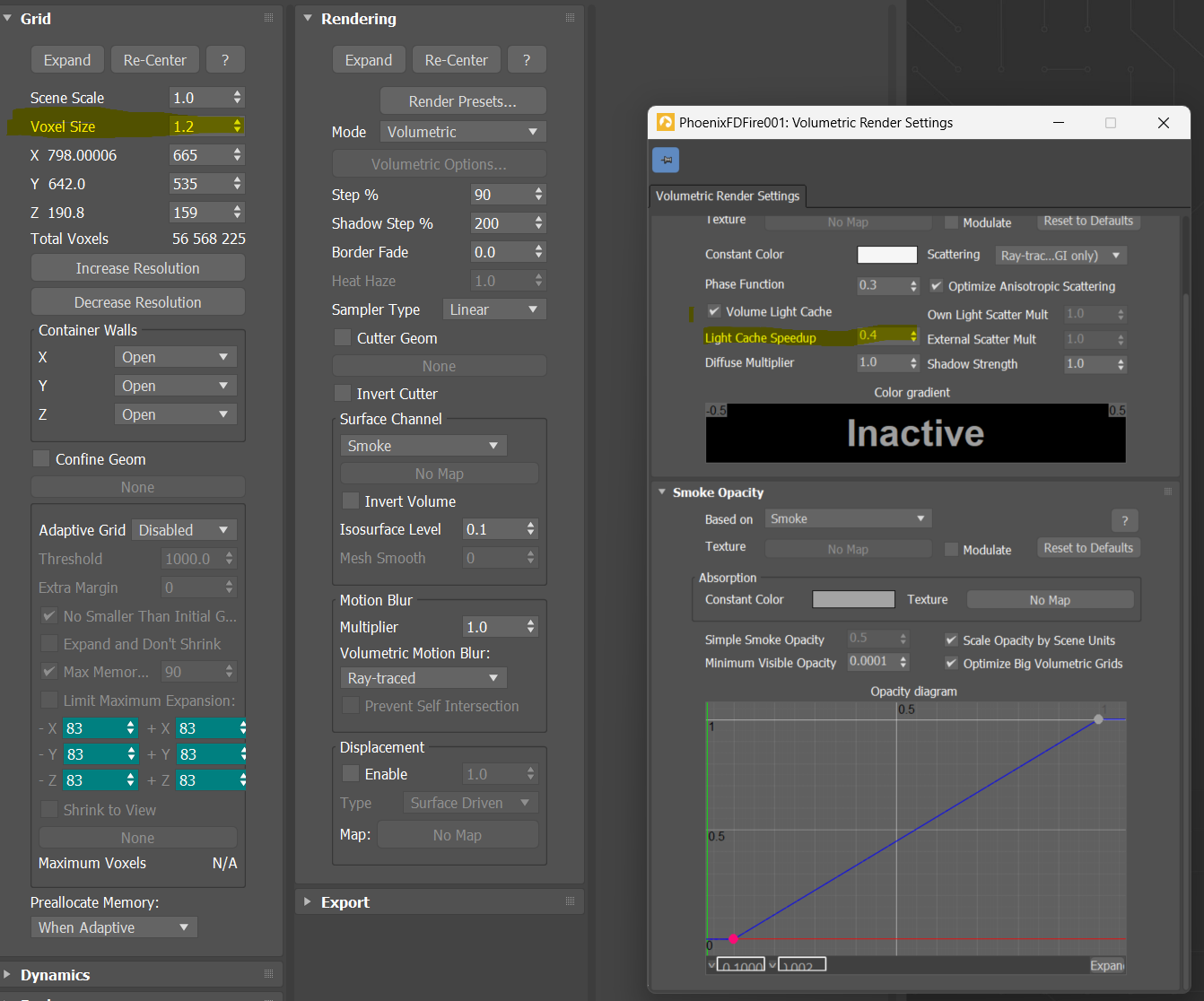Click the Scene Scale spinner arrows
The width and height of the screenshot is (1204, 1001).
pyautogui.click(x=237, y=98)
